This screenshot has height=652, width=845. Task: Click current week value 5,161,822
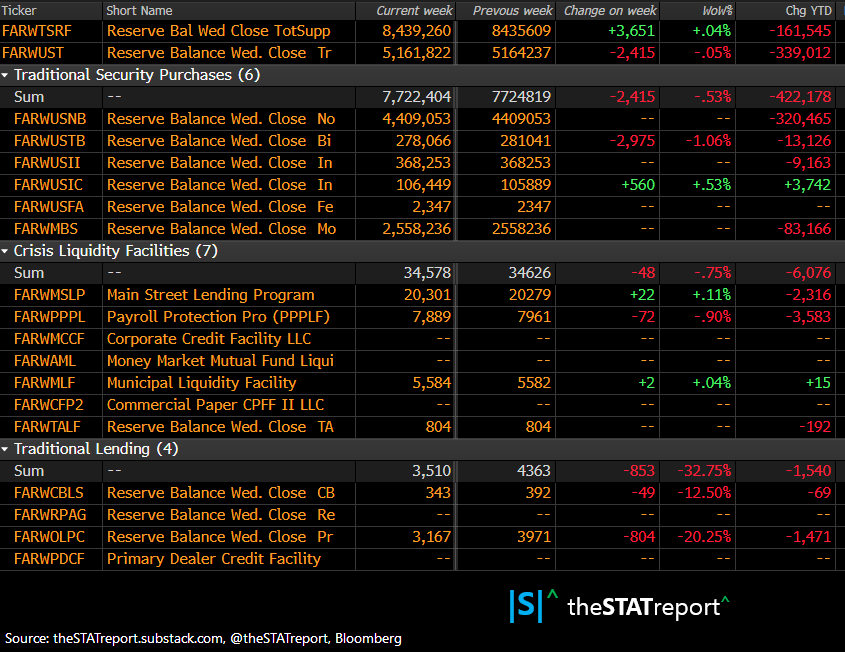click(417, 53)
